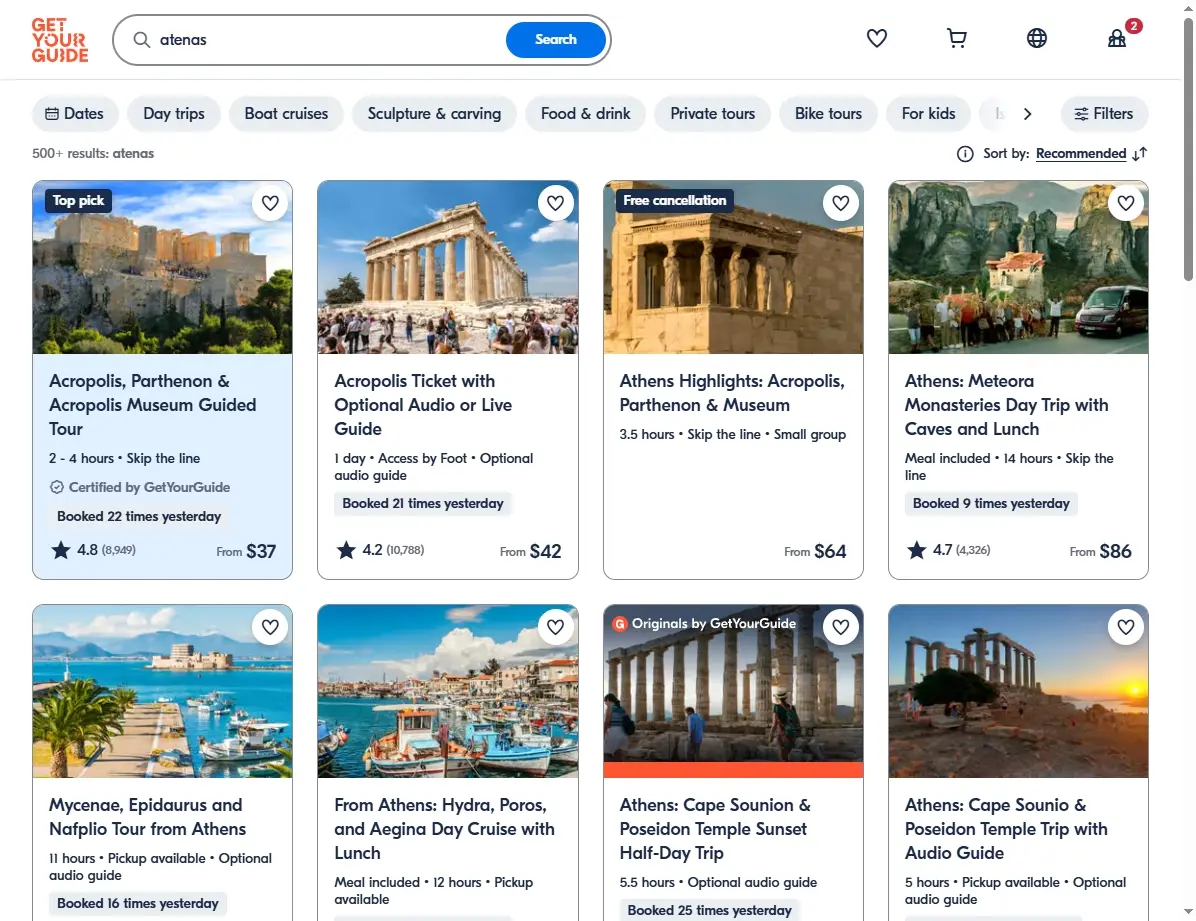1196x921 pixels.
Task: Open the GetYourGuide home logo
Action: (x=59, y=40)
